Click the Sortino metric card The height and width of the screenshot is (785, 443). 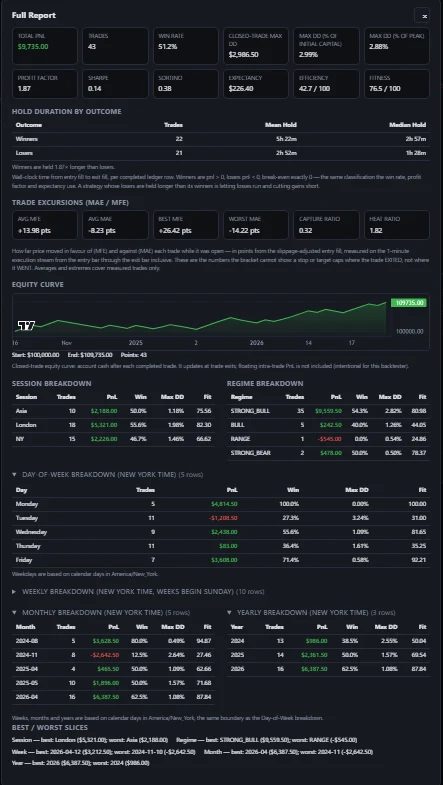(186, 84)
